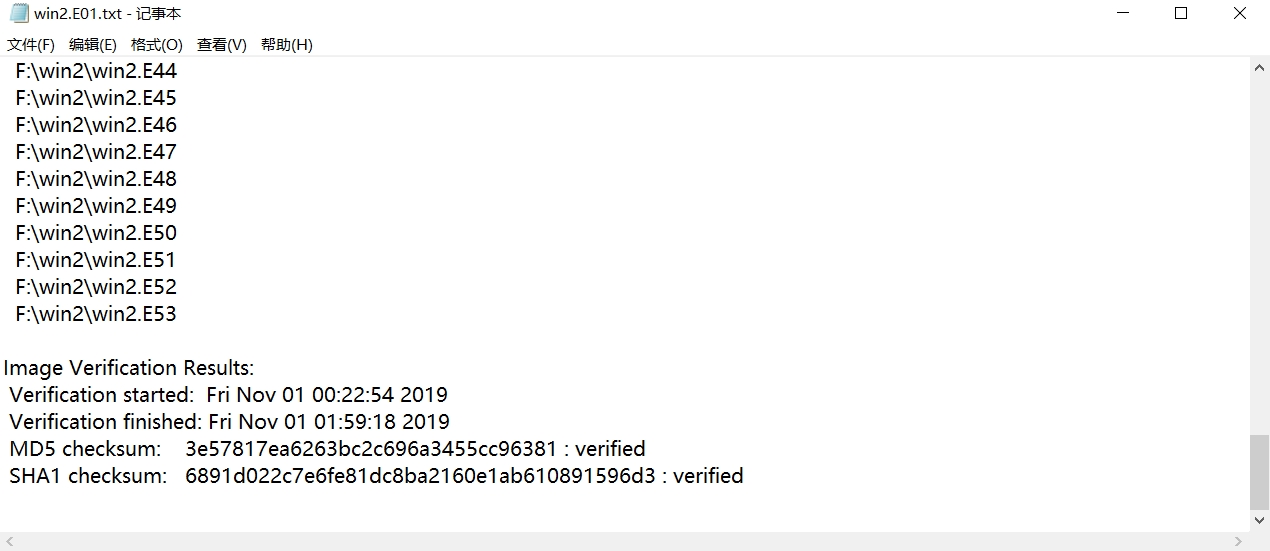Open the 格式(O) menu
Image resolution: width=1270 pixels, height=551 pixels.
(x=157, y=45)
